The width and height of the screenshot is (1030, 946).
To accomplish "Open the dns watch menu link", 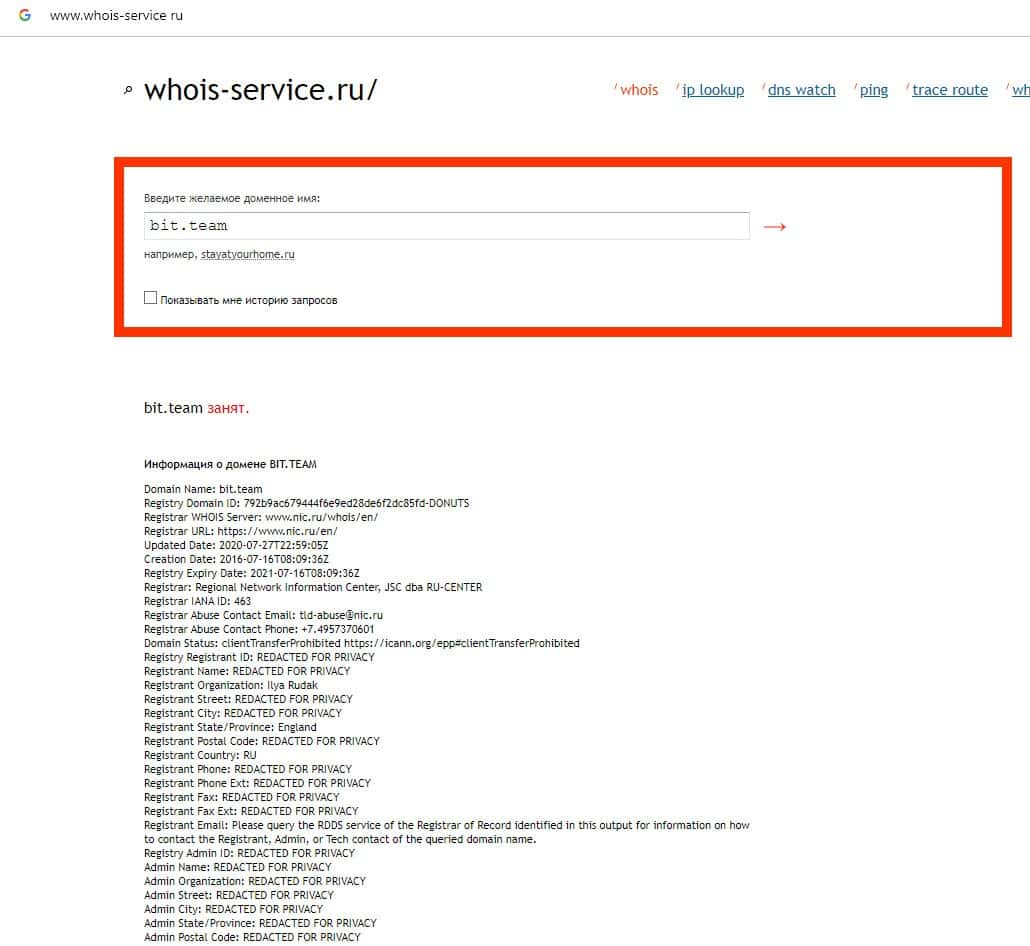I will [x=801, y=90].
